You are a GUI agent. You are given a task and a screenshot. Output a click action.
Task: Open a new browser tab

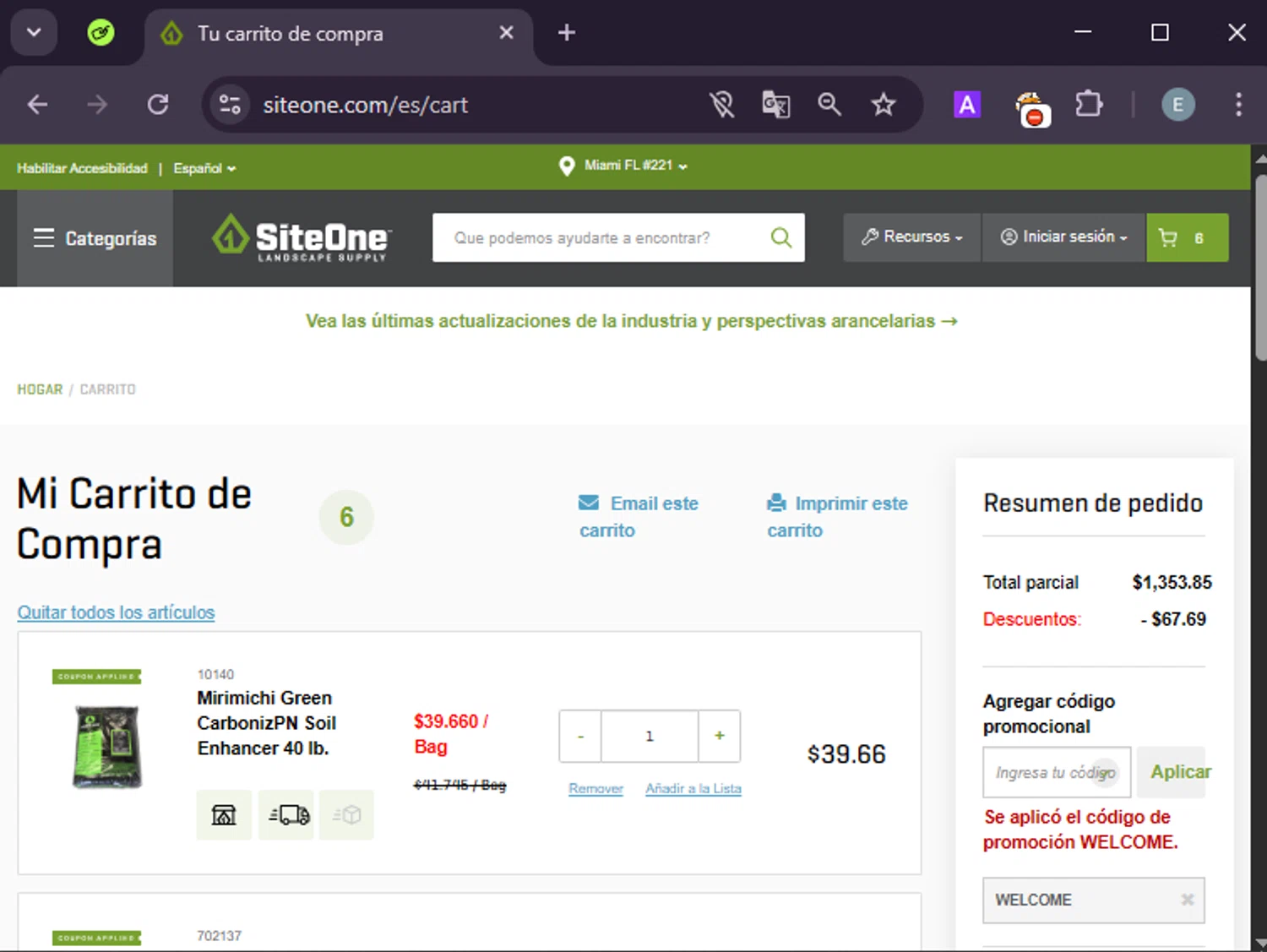tap(567, 33)
